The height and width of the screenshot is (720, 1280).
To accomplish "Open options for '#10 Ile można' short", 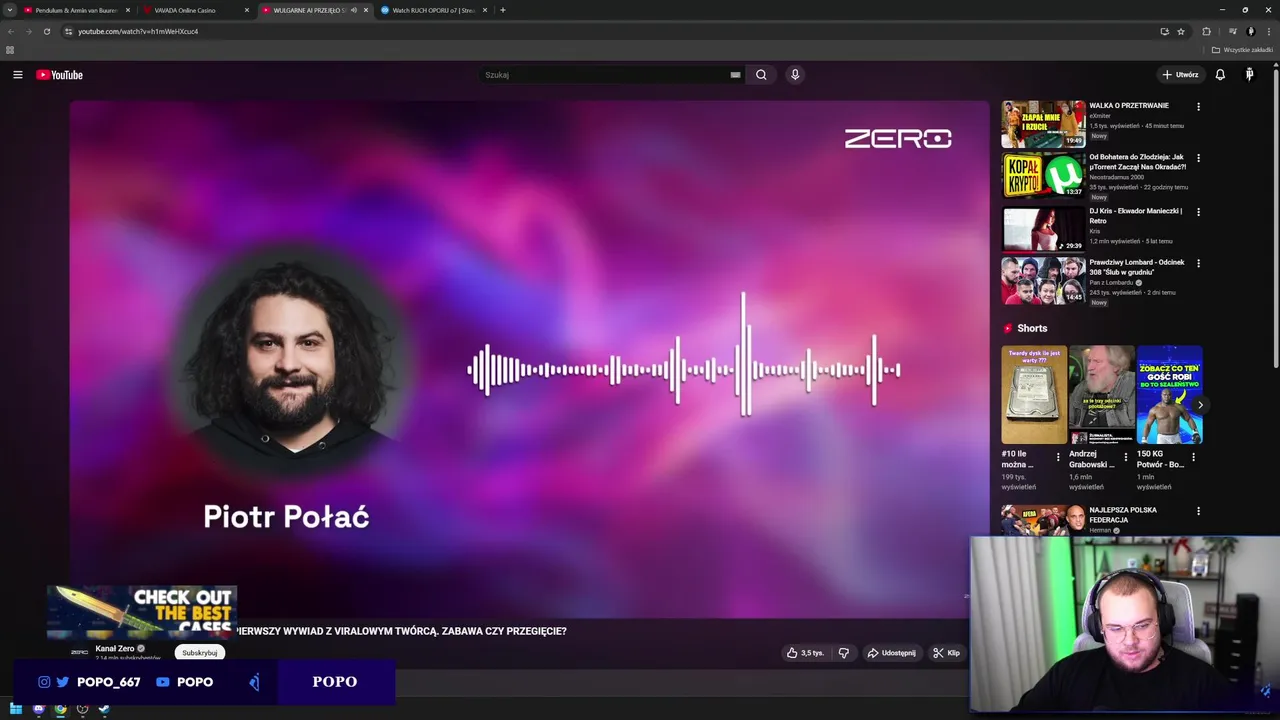I will click(x=1058, y=457).
